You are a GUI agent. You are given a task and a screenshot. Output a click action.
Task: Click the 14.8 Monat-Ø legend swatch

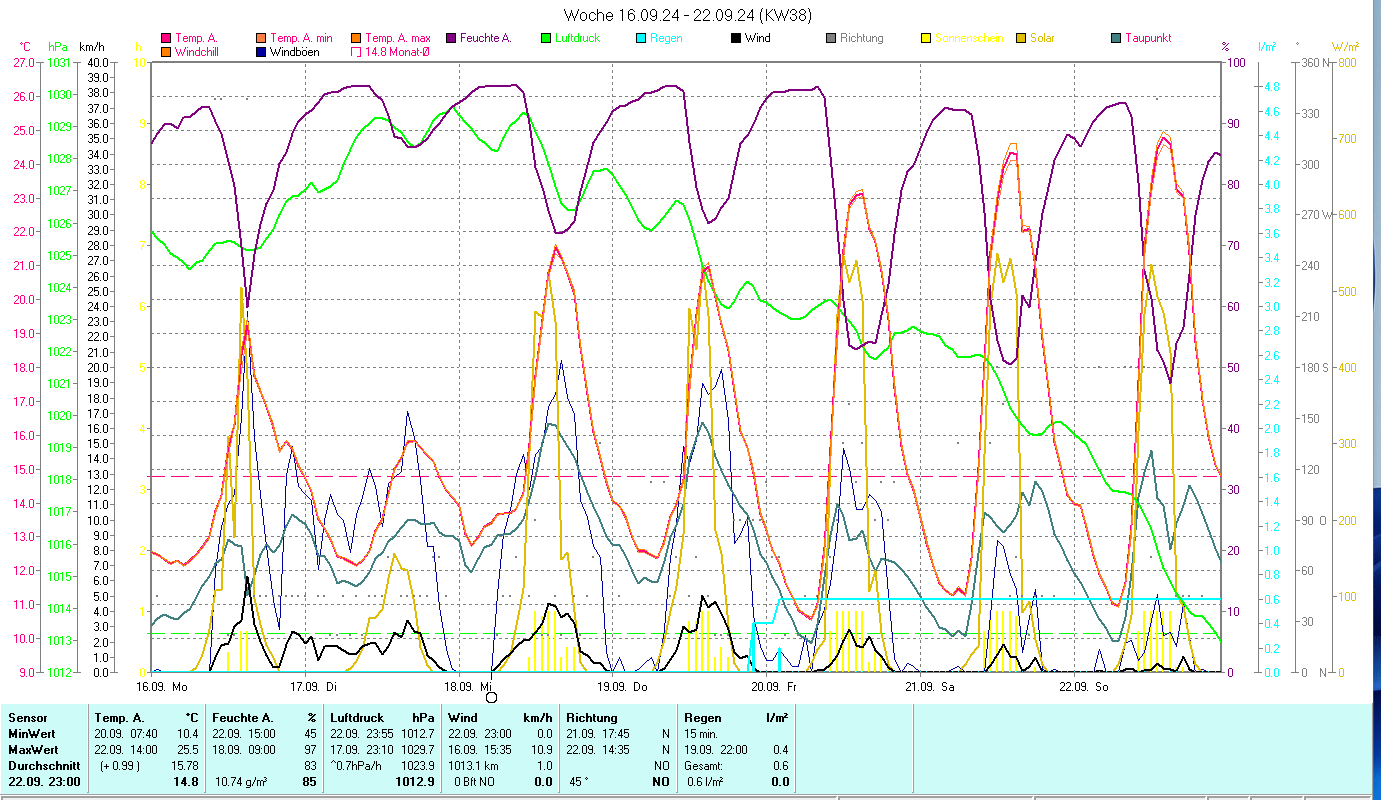tap(356, 52)
